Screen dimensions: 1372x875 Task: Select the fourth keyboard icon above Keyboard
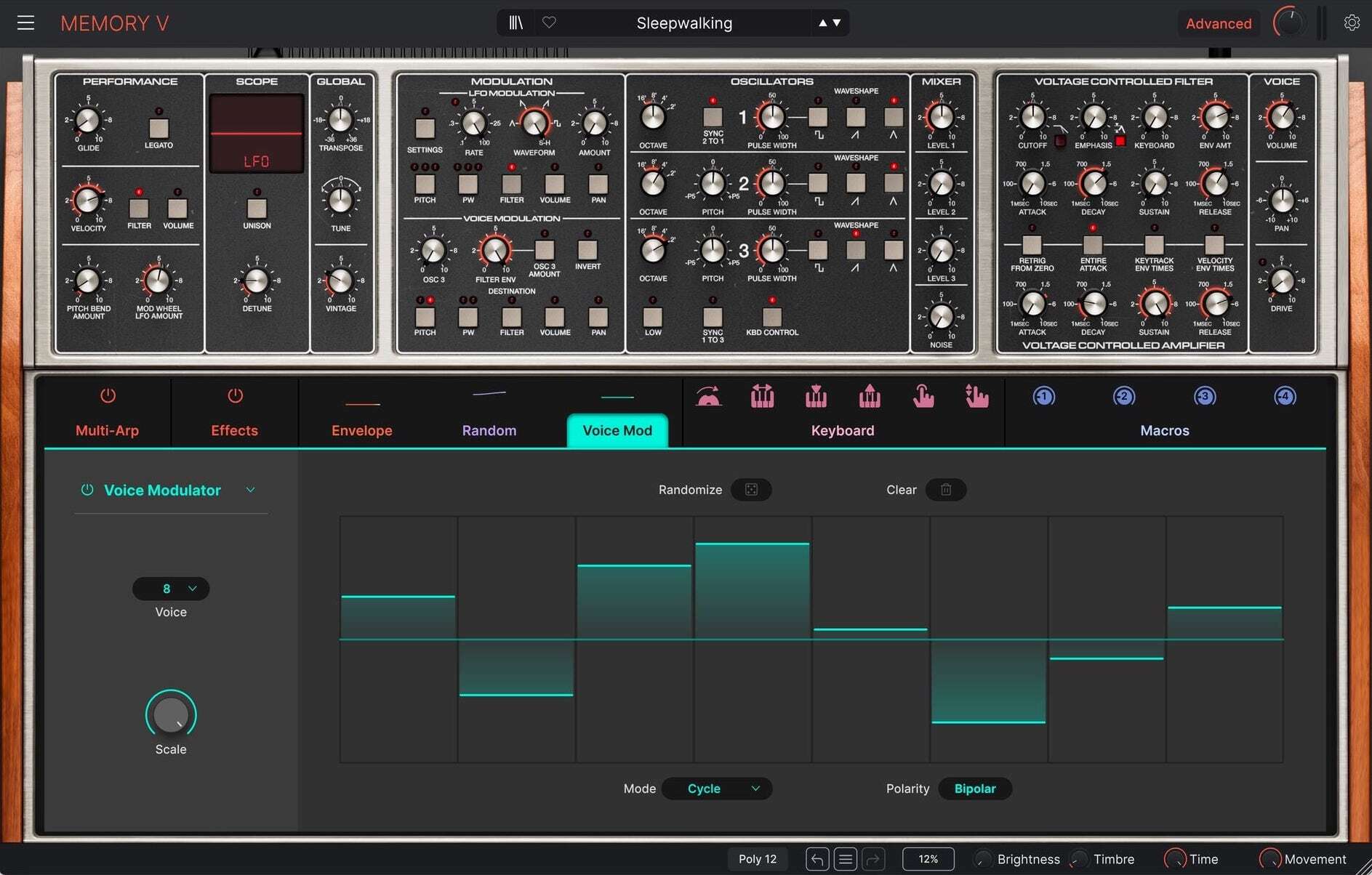pos(870,397)
